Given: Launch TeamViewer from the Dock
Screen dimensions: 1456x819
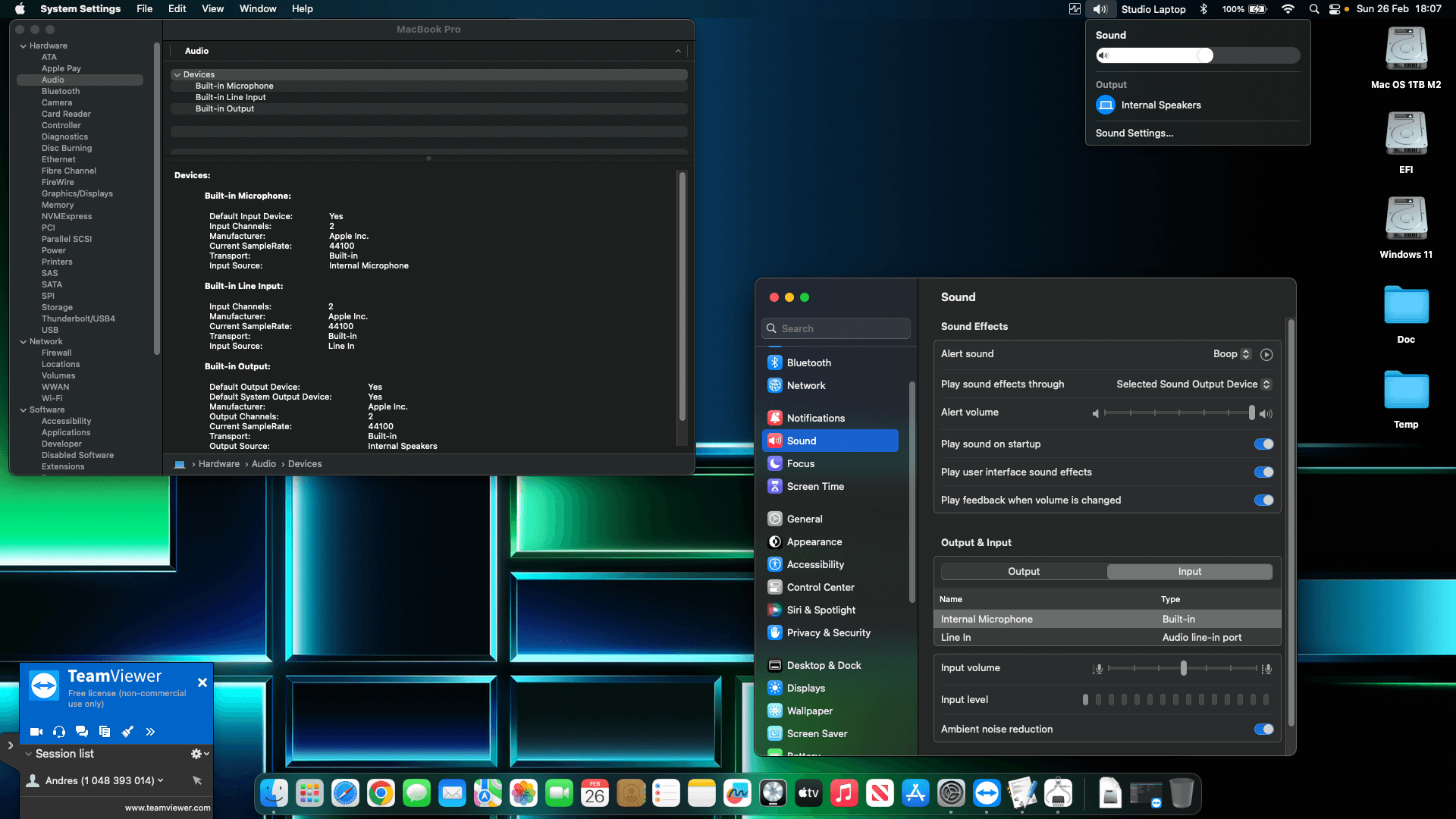Looking at the screenshot, I should [987, 793].
